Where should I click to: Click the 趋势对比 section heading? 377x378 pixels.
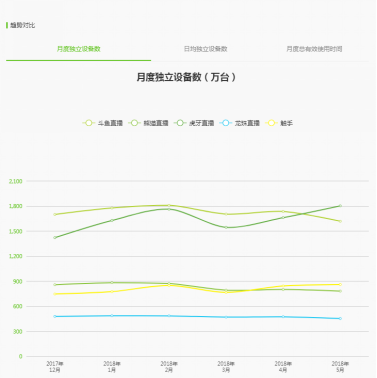(x=23, y=25)
